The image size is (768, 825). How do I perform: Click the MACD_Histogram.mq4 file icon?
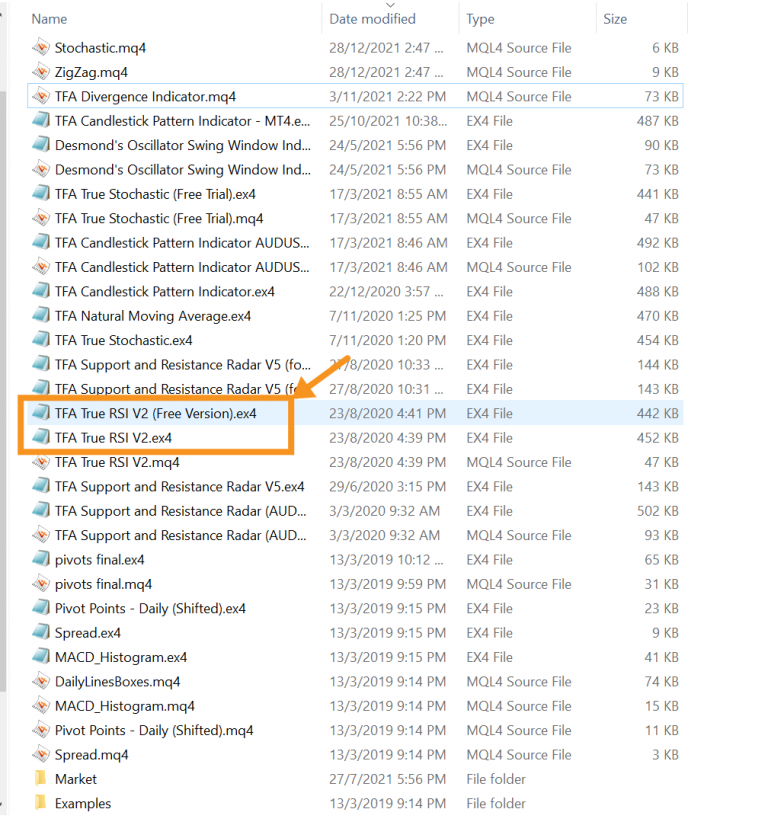click(x=41, y=706)
